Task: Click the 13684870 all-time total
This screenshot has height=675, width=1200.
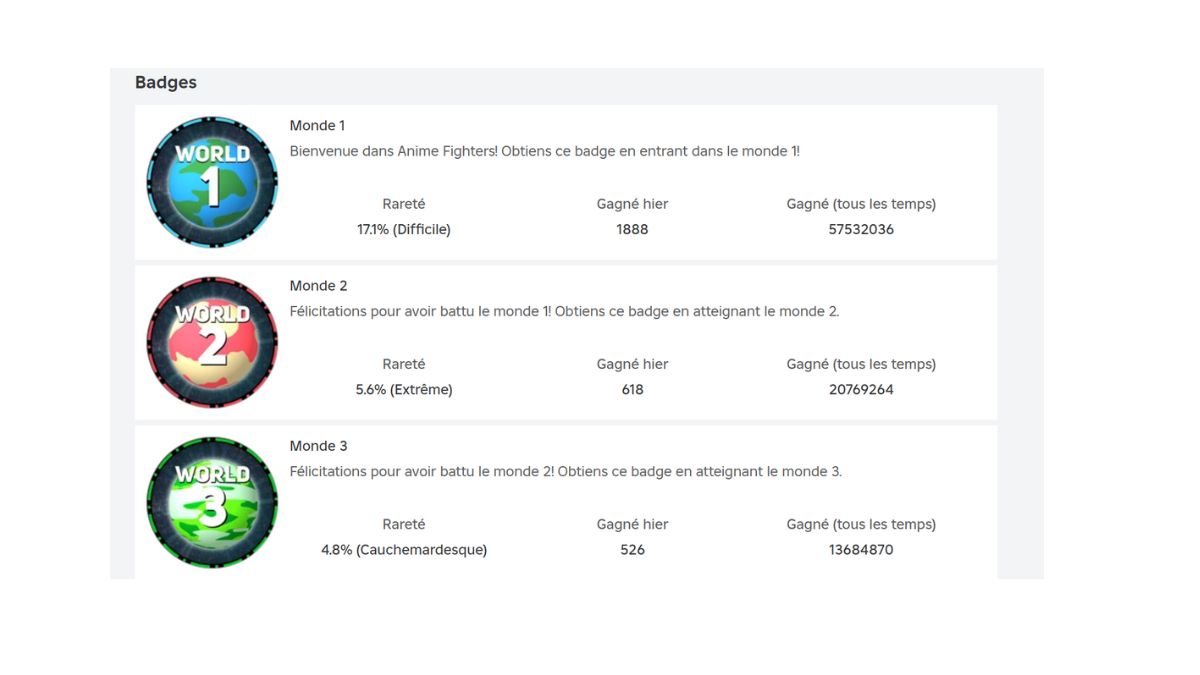Action: [x=861, y=549]
